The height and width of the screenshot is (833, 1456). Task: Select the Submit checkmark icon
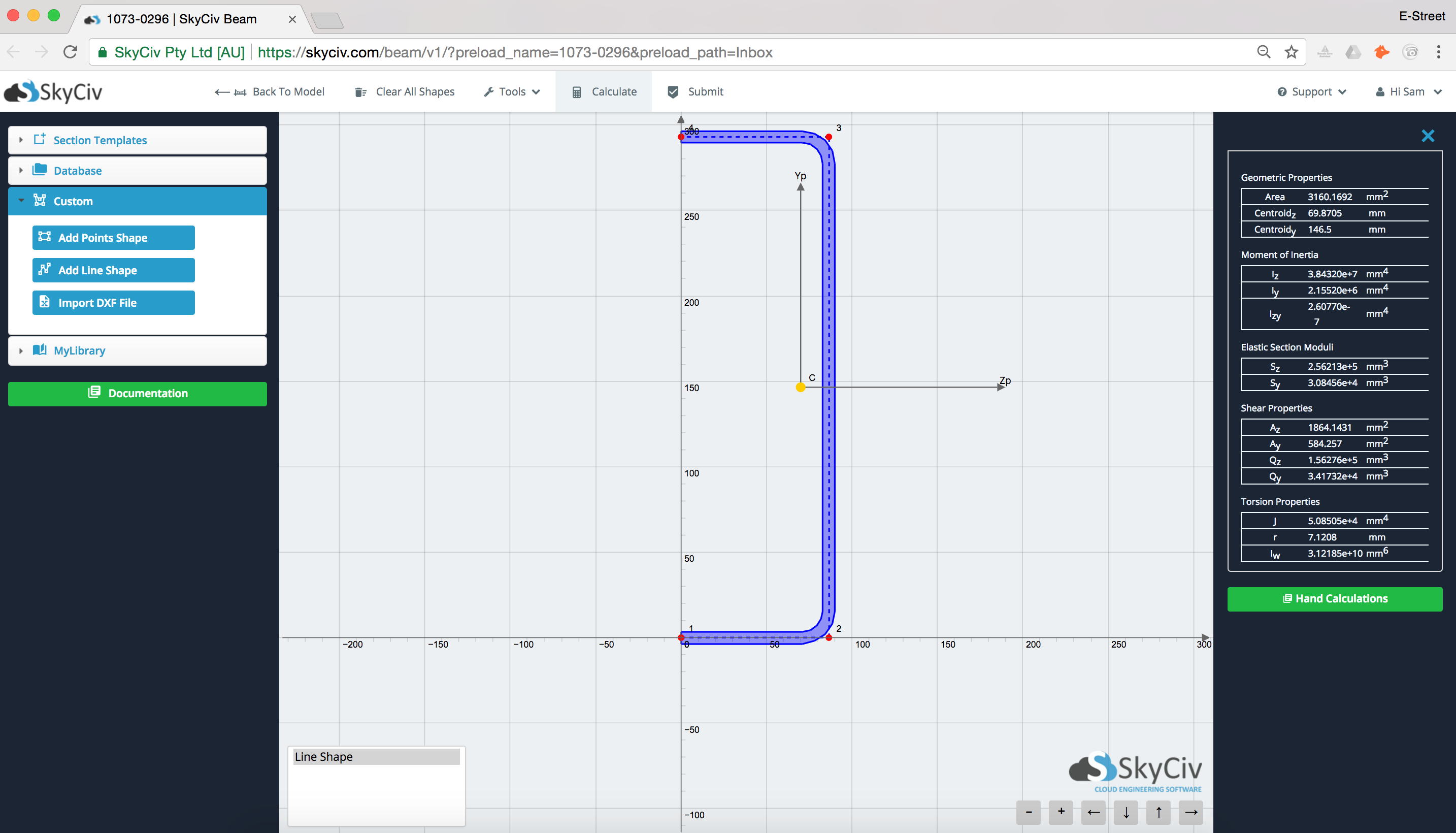tap(673, 91)
